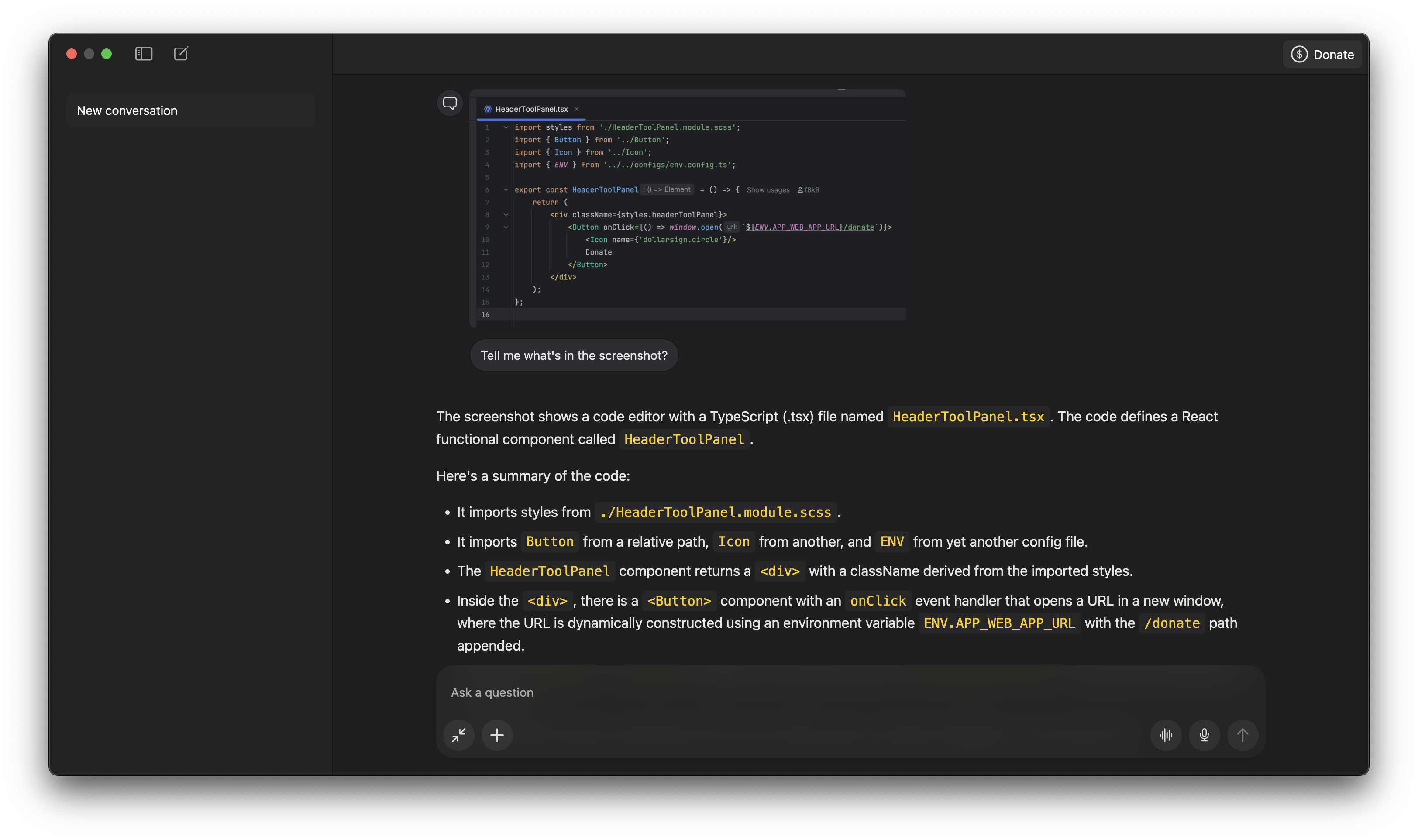Activate the microphone dictation icon
Image resolution: width=1418 pixels, height=840 pixels.
click(1204, 735)
